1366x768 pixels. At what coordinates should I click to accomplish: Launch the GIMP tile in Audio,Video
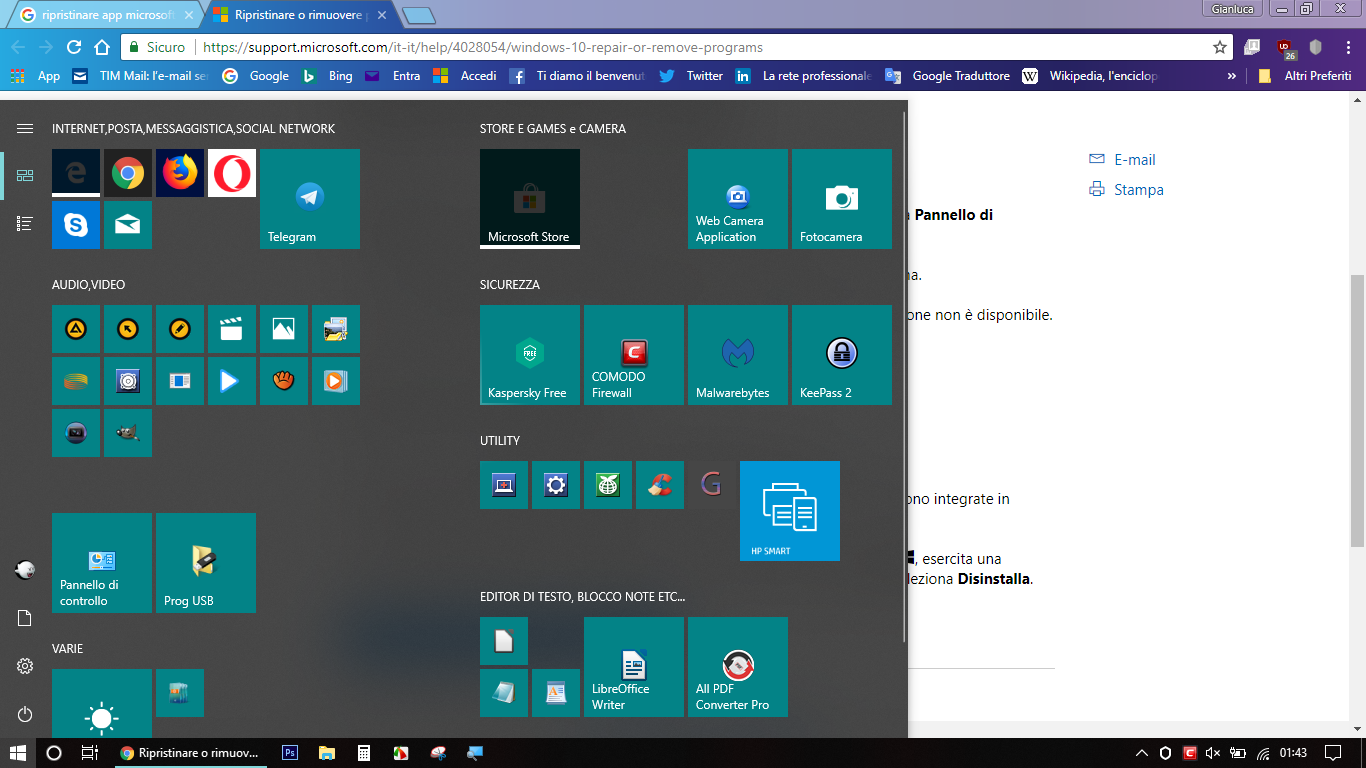tap(128, 433)
